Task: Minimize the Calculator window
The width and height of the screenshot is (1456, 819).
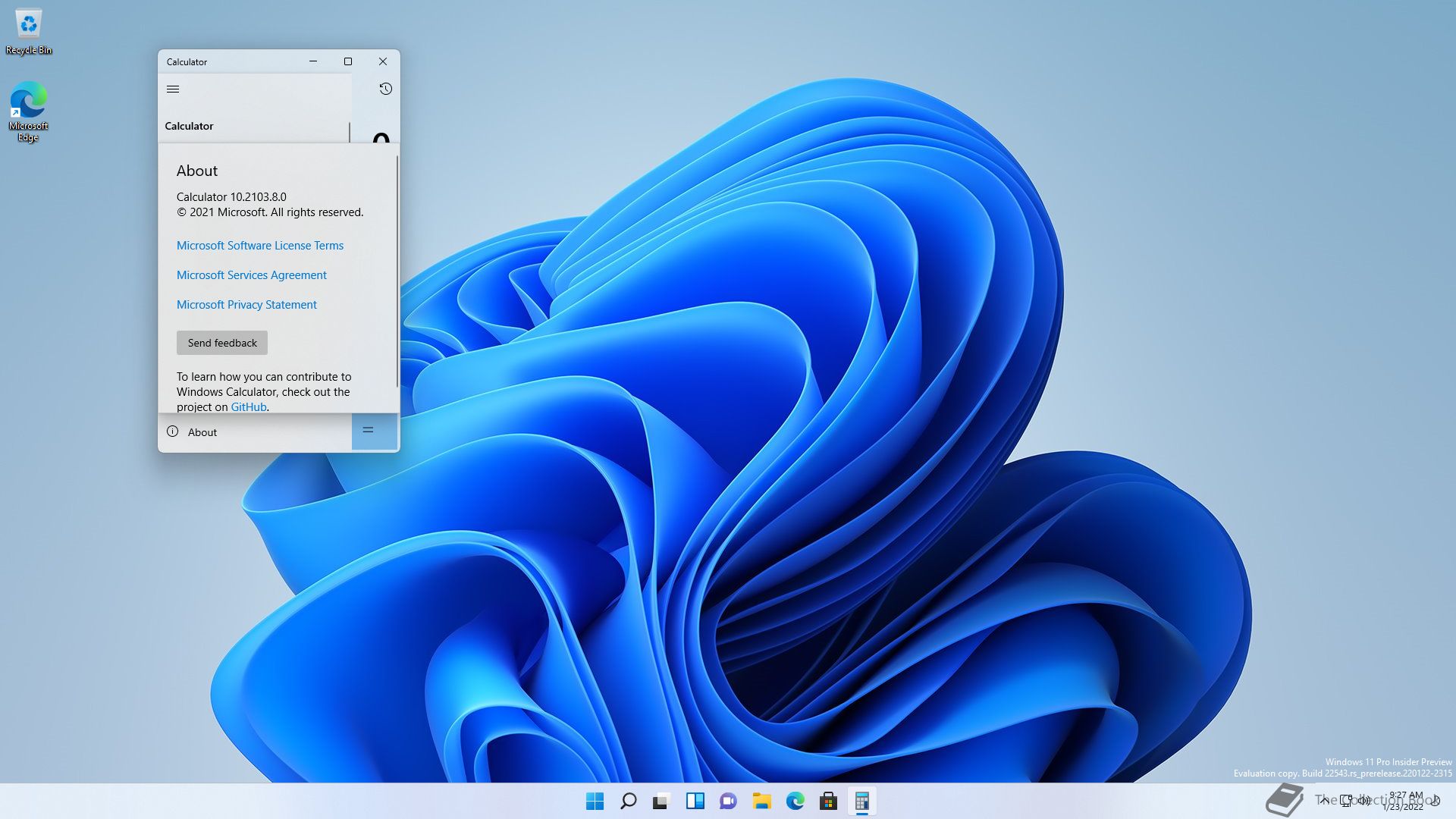Action: coord(313,61)
